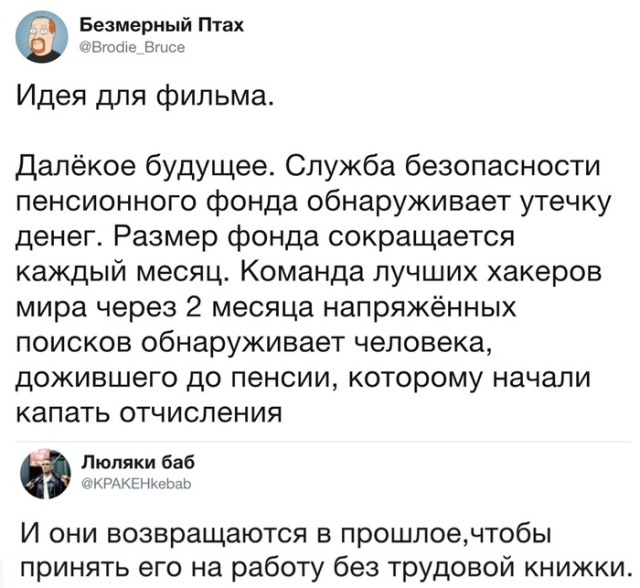
Task: Click the @Brodie_Bruce handle
Action: pyautogui.click(x=126, y=44)
